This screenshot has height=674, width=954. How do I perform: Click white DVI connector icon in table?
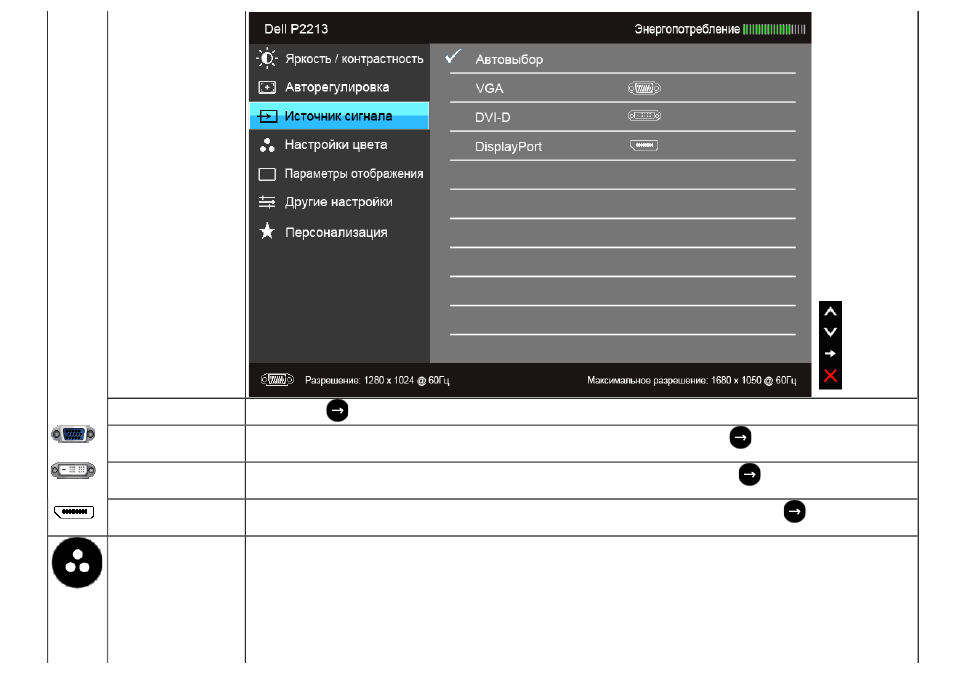tap(73, 470)
